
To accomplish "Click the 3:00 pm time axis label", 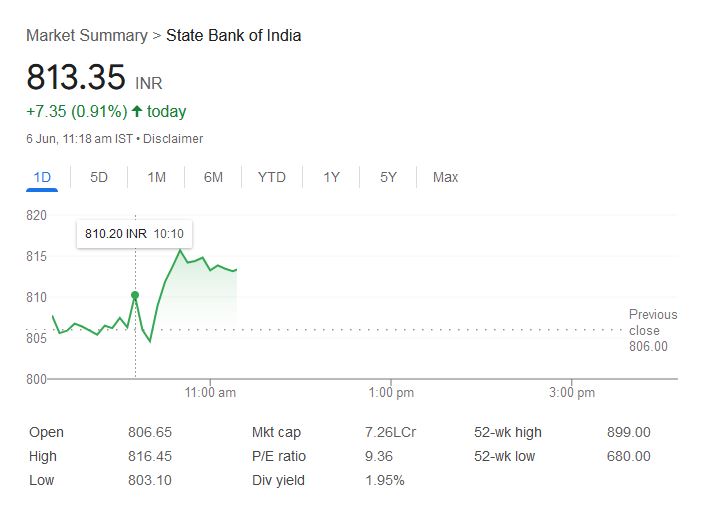I will pyautogui.click(x=571, y=393).
